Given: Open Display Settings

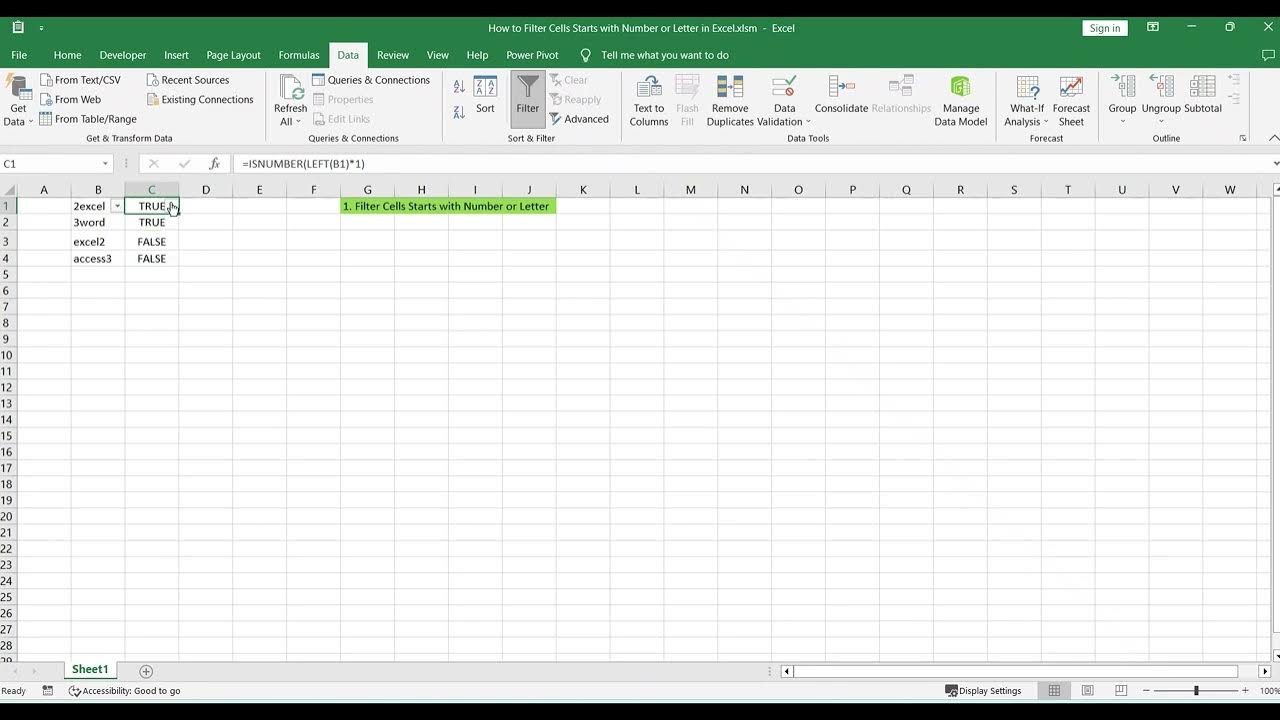Looking at the screenshot, I should coord(983,691).
